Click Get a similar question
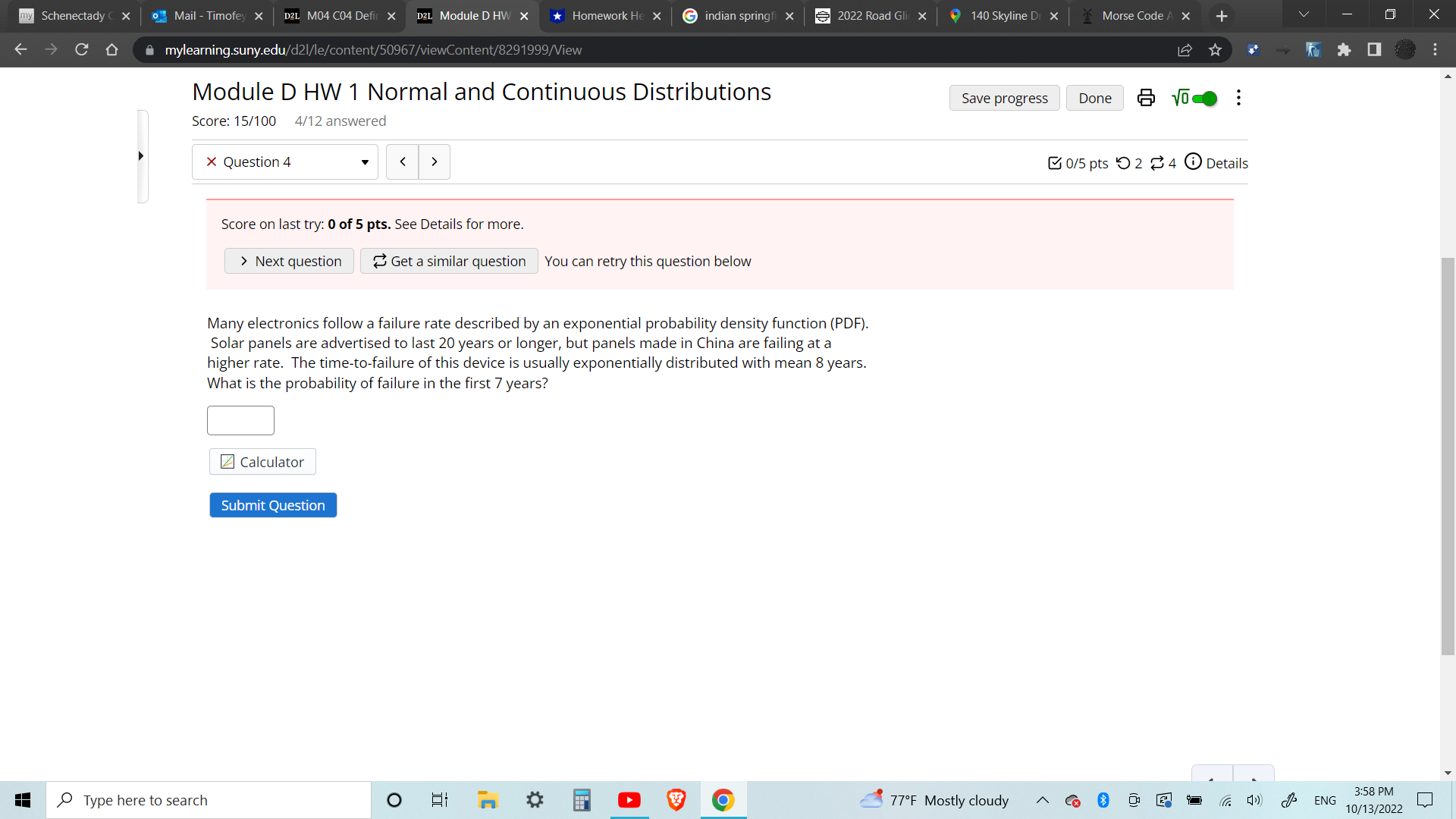The height and width of the screenshot is (819, 1456). point(449,262)
